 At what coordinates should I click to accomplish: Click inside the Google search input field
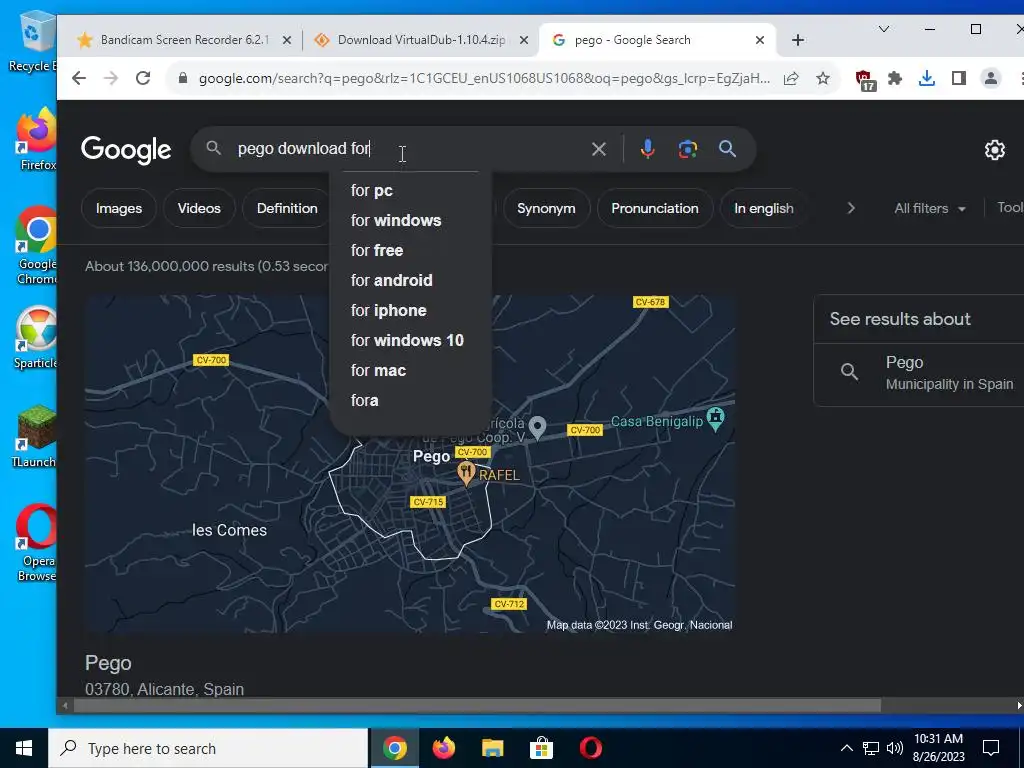click(408, 149)
